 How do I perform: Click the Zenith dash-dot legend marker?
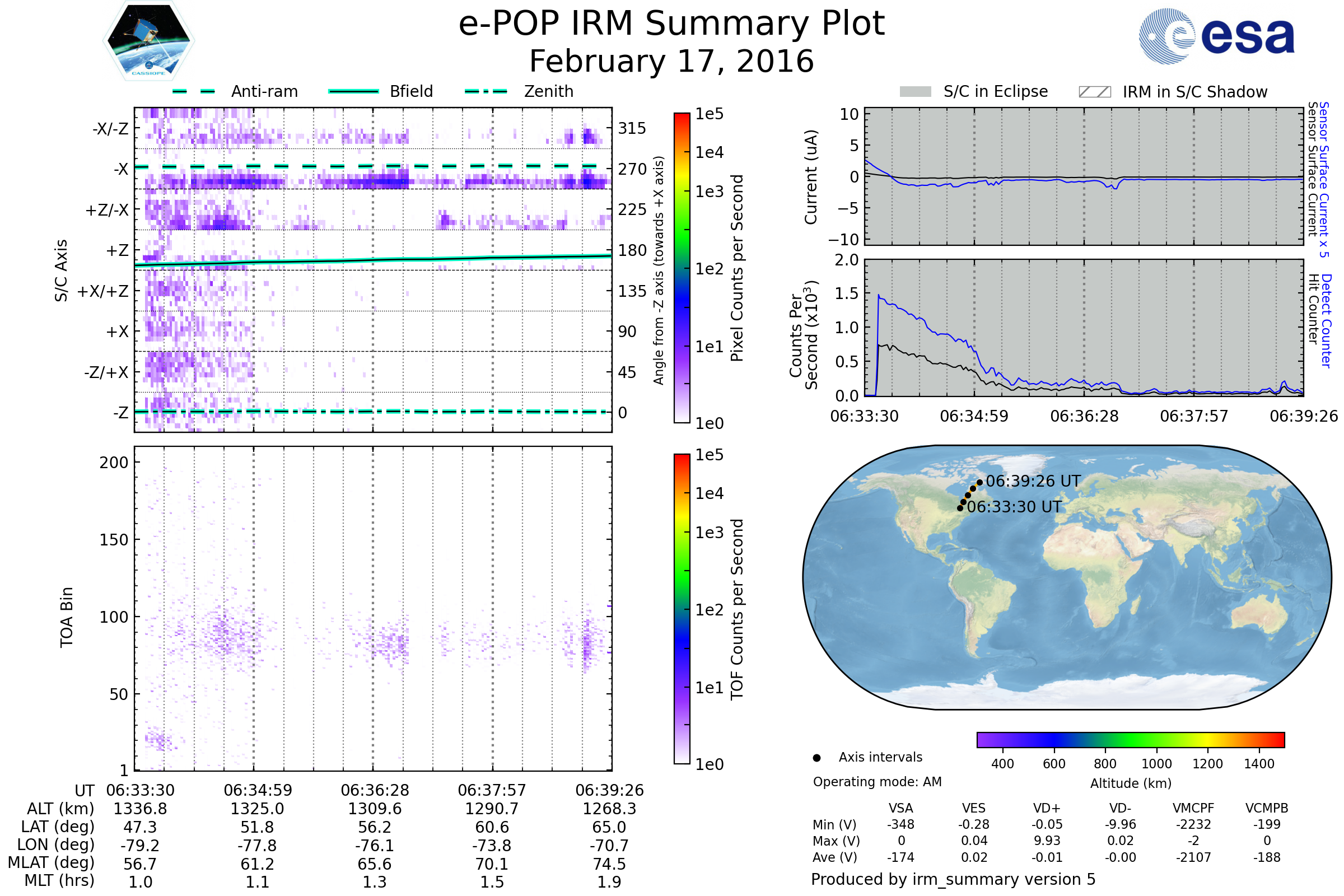click(486, 91)
